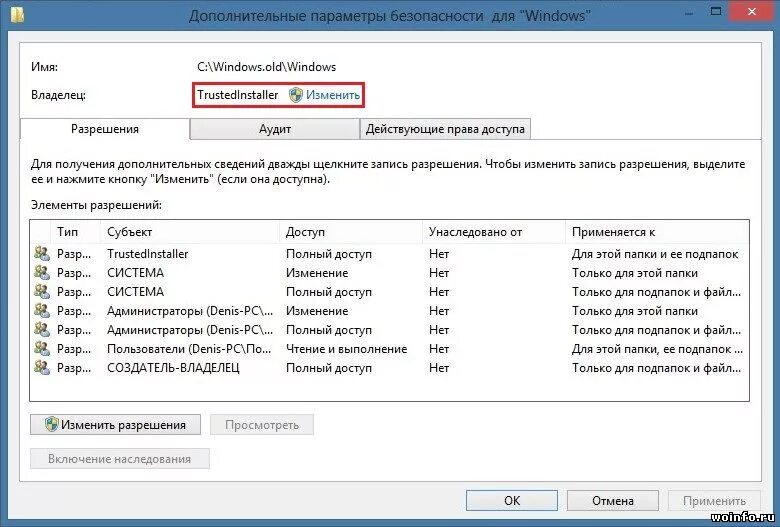Click 'Только для этой папки' in СИСТЕМА row

point(635,273)
